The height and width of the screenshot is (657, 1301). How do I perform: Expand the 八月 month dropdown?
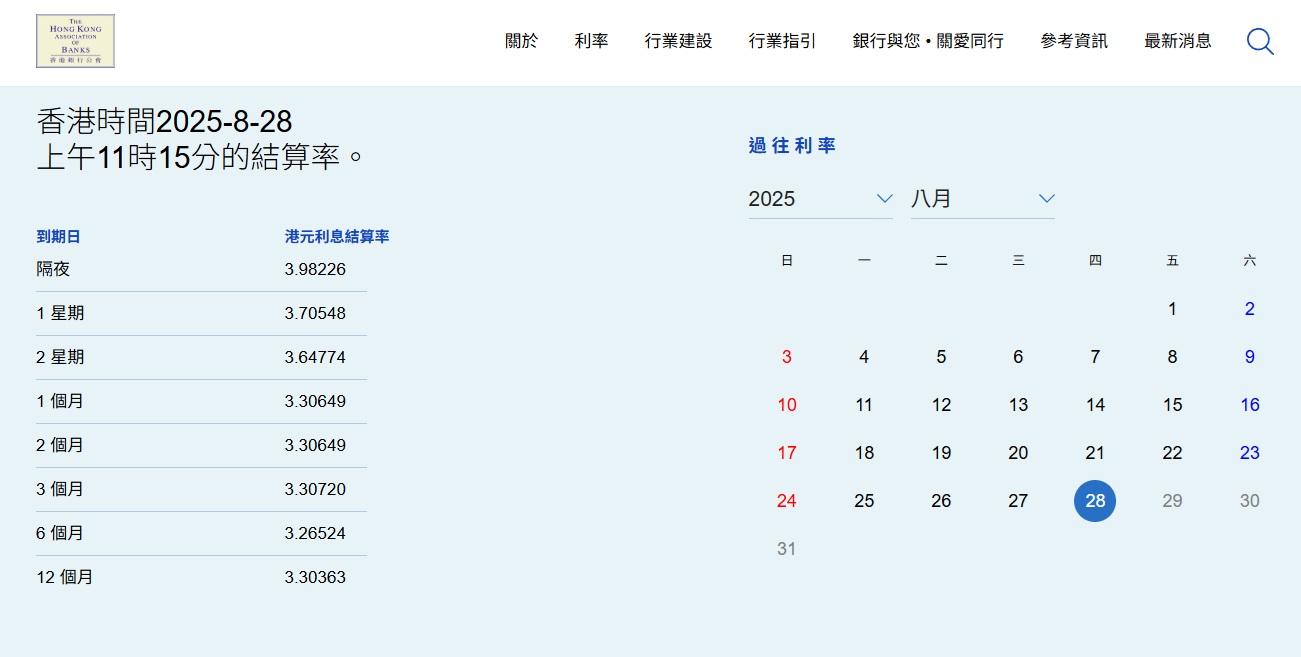tap(982, 199)
